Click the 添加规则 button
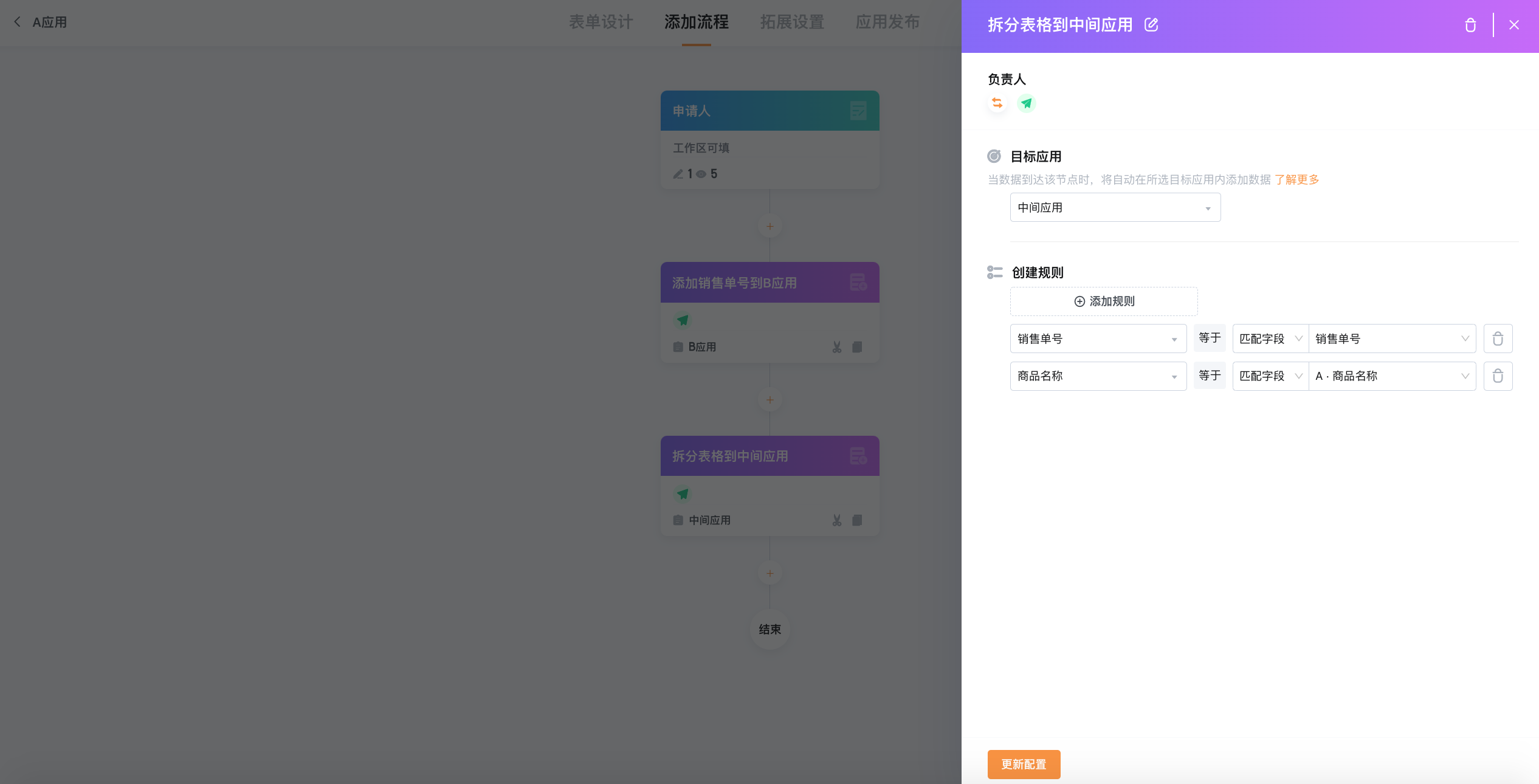This screenshot has height=784, width=1539. (1104, 301)
